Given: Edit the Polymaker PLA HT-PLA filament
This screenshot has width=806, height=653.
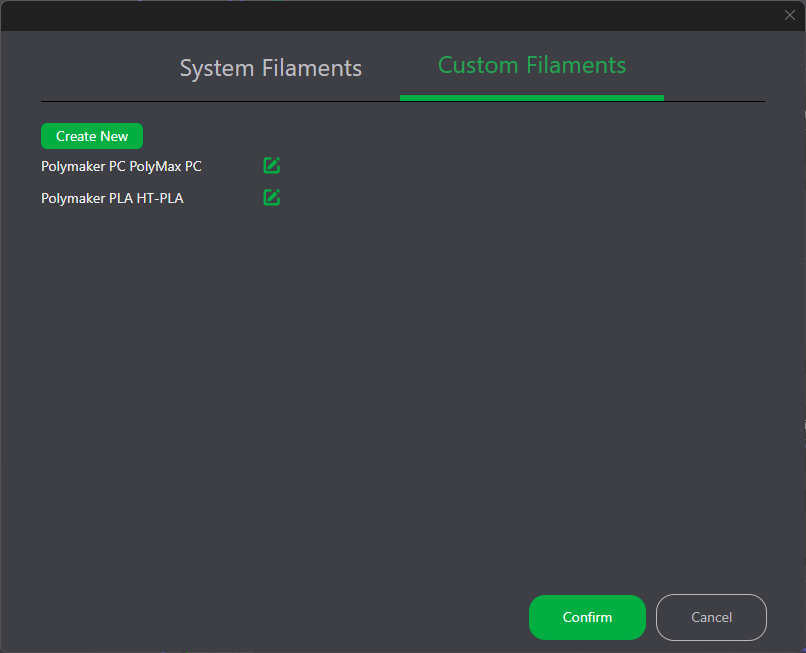Looking at the screenshot, I should click(x=271, y=197).
